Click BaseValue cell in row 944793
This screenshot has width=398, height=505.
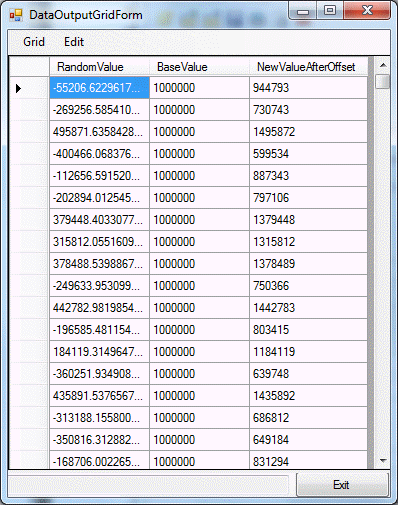coord(200,88)
